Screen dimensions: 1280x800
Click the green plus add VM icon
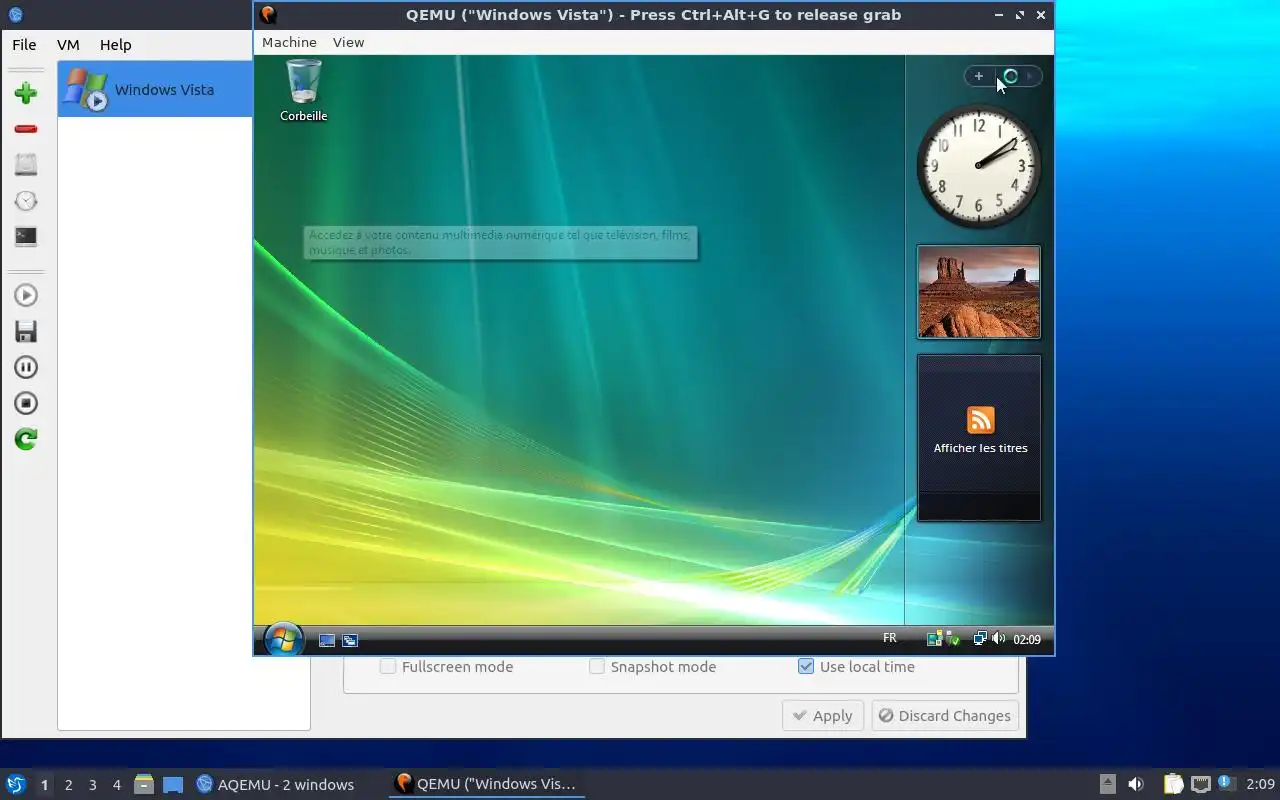pos(26,93)
